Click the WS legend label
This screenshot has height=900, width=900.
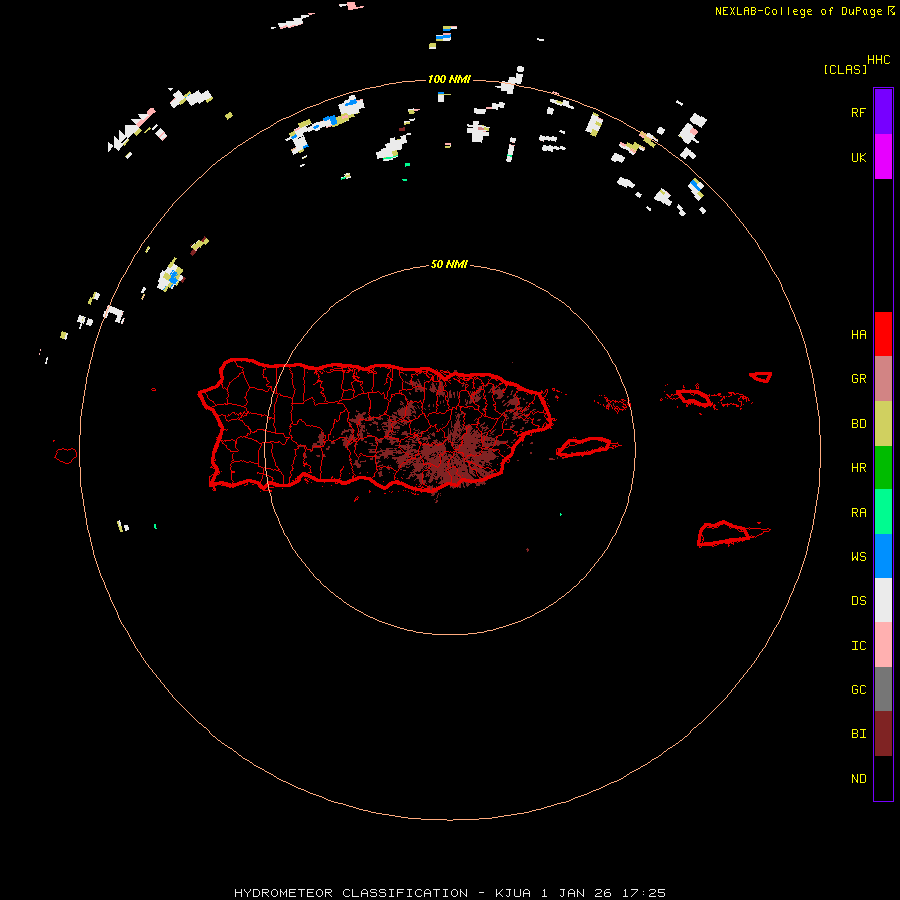pyautogui.click(x=858, y=557)
